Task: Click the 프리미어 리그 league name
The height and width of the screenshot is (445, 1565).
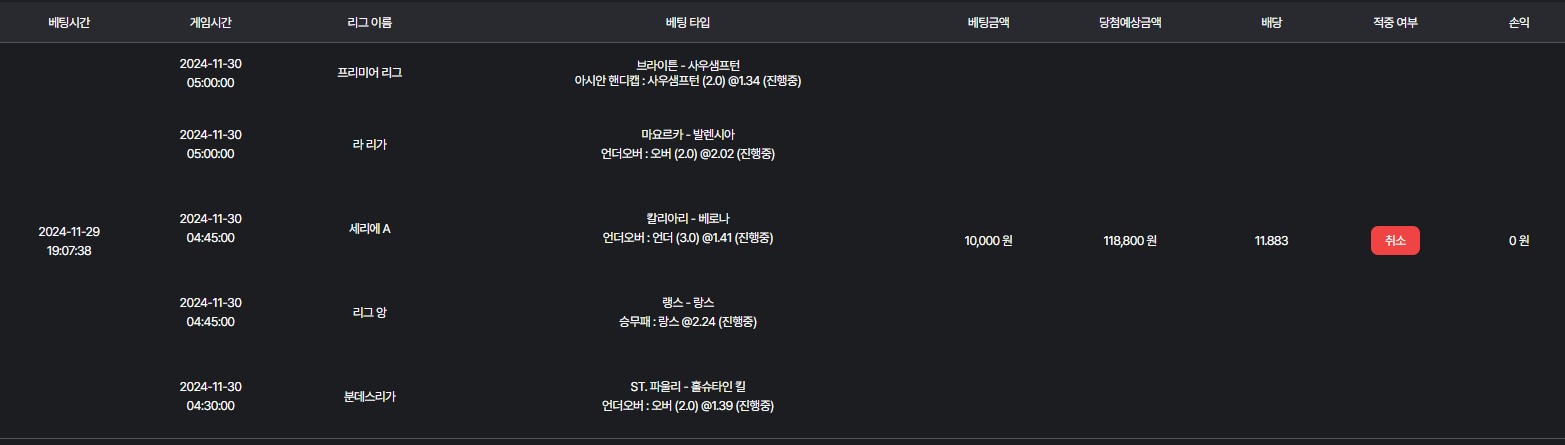Action: (369, 73)
